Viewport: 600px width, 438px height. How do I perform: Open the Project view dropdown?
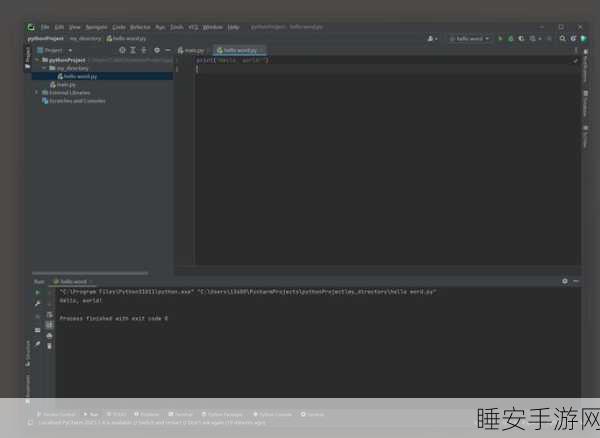click(54, 50)
